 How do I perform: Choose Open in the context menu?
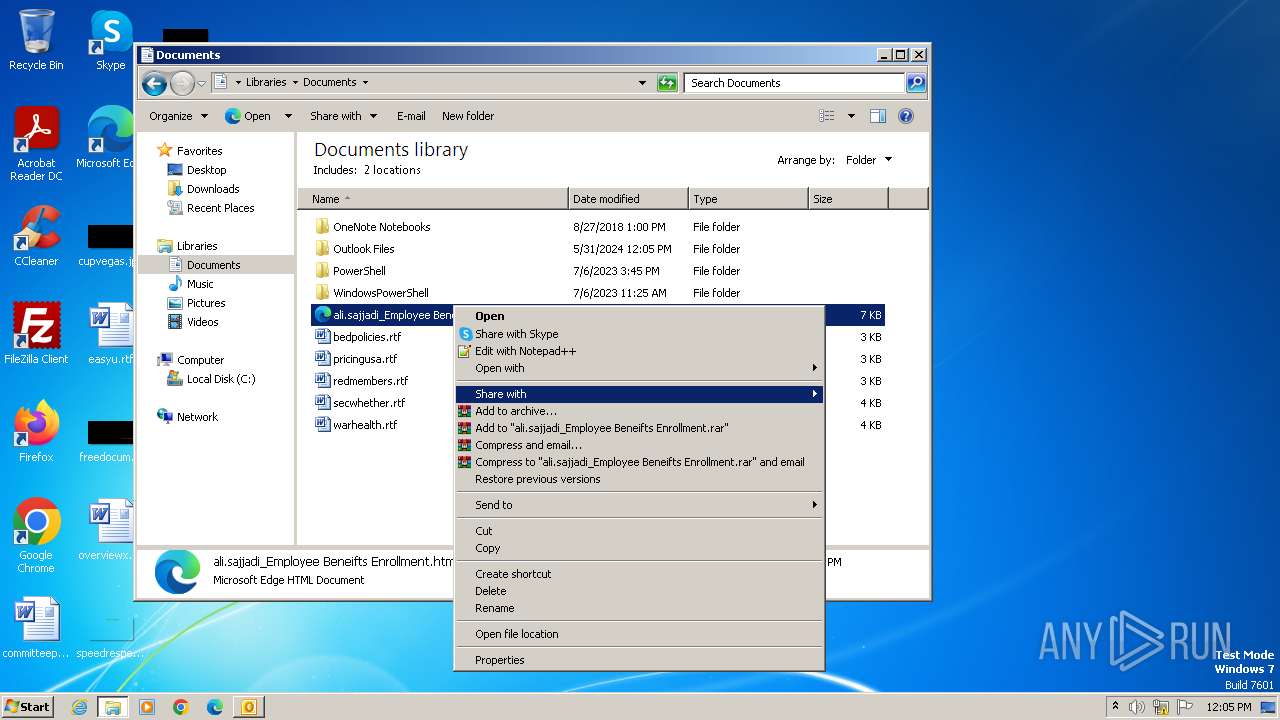click(639, 316)
